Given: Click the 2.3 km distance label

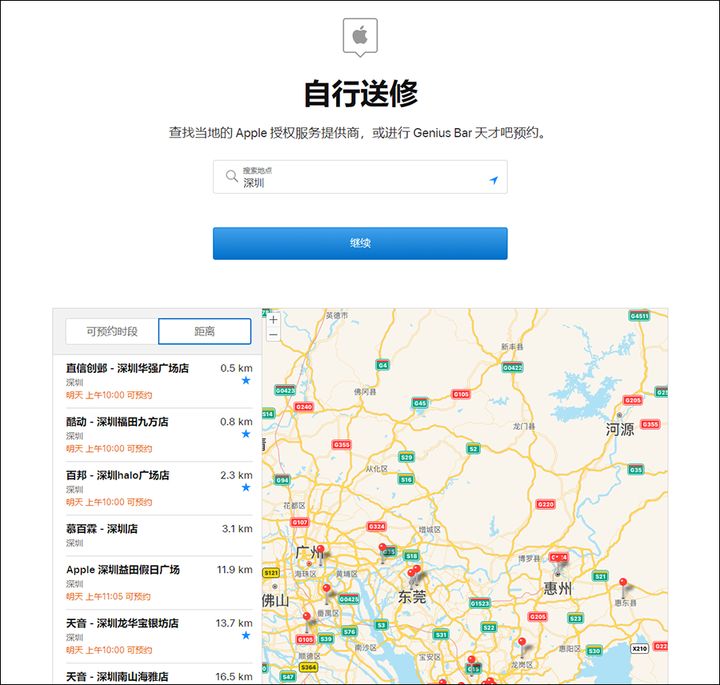Looking at the screenshot, I should tap(236, 475).
